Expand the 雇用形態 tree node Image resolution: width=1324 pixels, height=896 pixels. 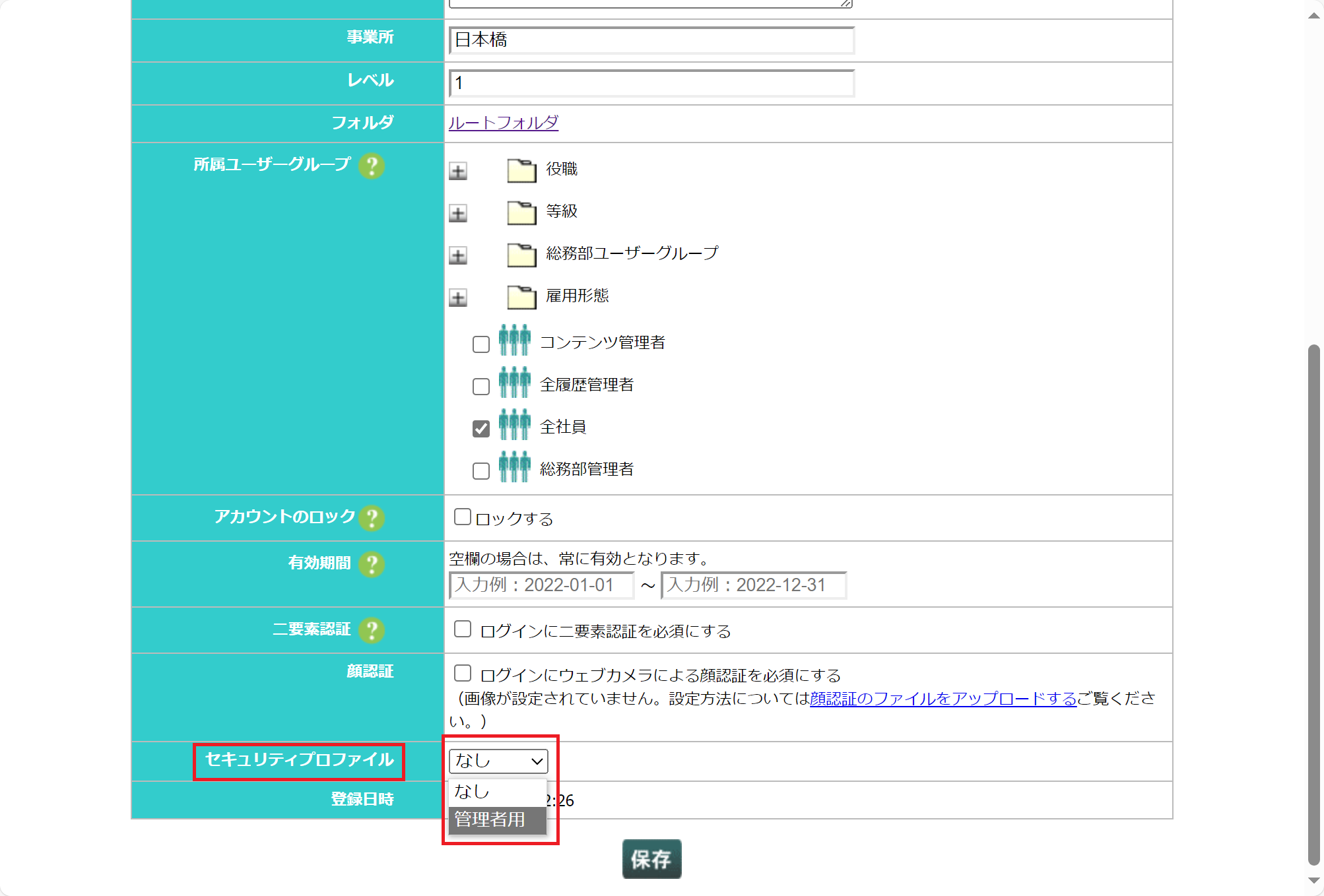458,298
